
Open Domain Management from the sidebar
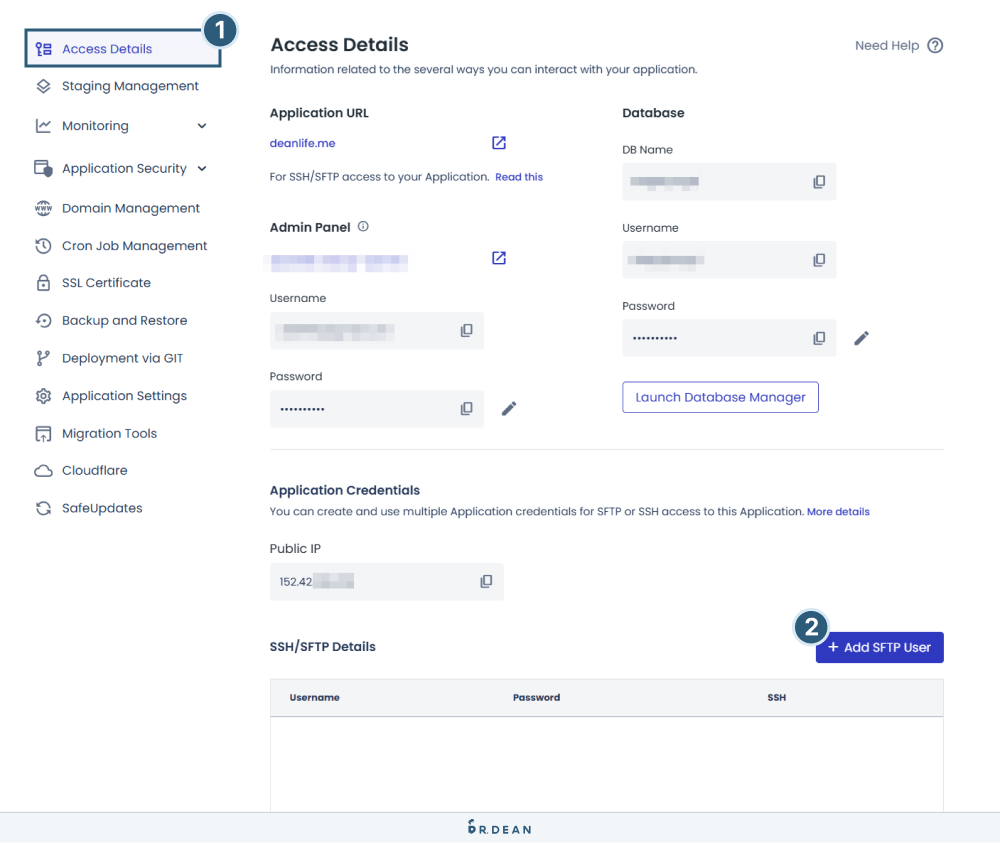pos(130,207)
